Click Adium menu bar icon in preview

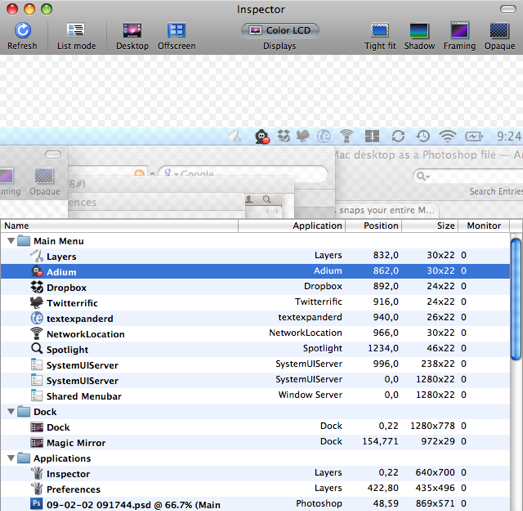point(262,136)
